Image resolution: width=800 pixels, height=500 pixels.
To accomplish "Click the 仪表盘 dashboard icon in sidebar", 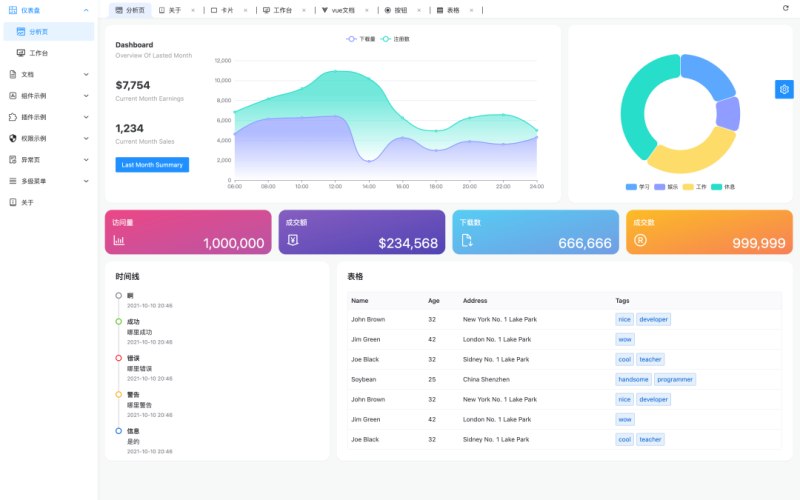I will click(x=13, y=10).
